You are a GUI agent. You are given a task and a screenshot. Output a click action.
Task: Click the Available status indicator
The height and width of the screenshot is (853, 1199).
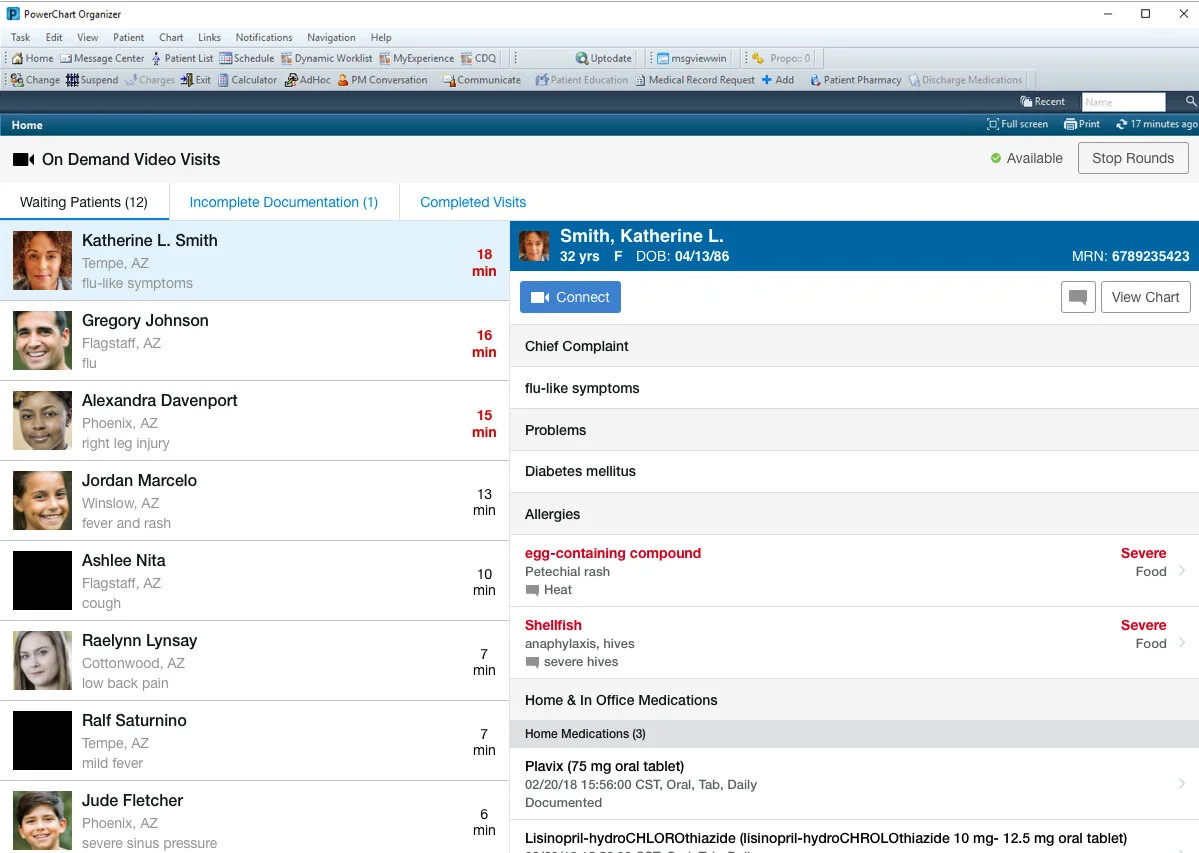(x=1026, y=158)
